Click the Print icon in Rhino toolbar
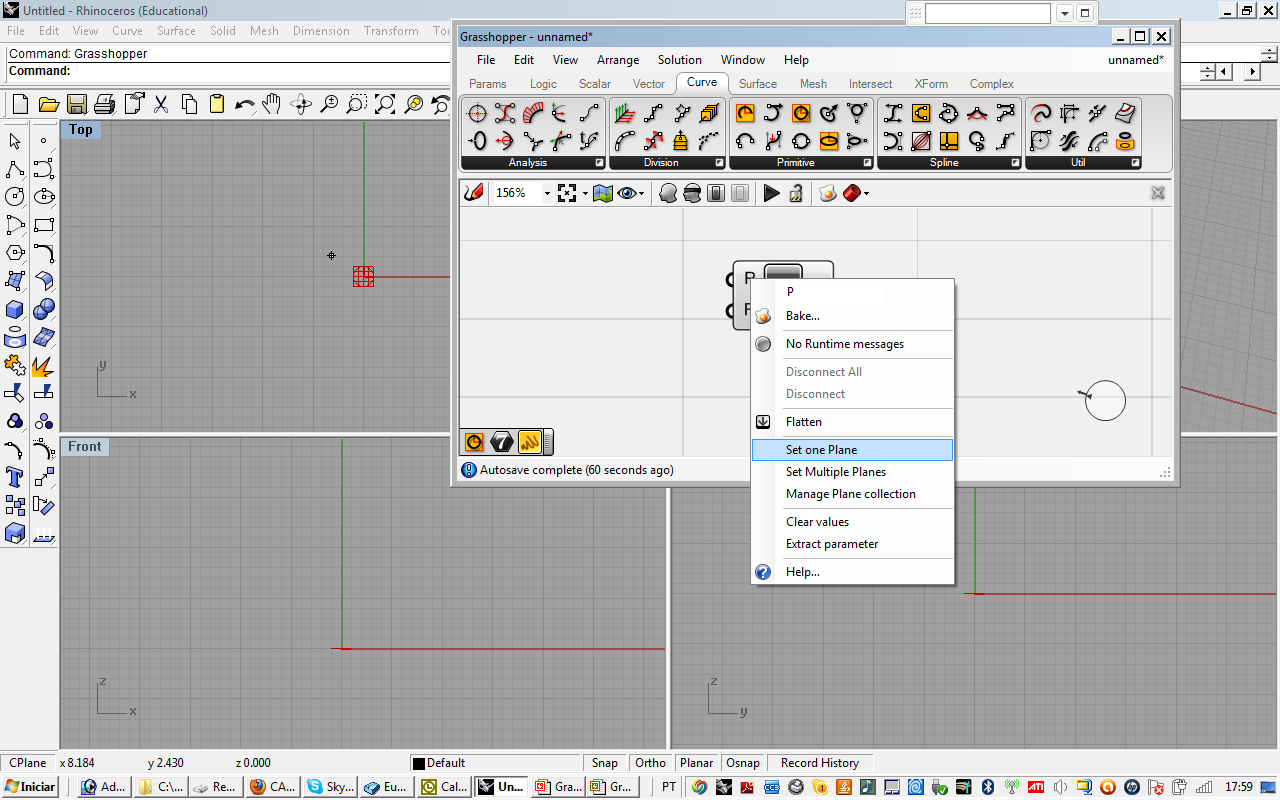The image size is (1280, 800). tap(104, 104)
